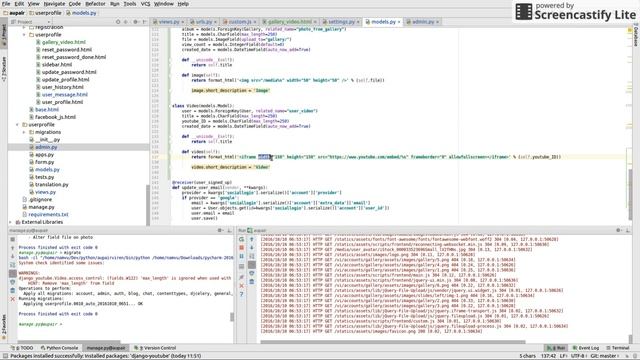Expand External Libraries node
Screen dimensions: 640x360
11,222
